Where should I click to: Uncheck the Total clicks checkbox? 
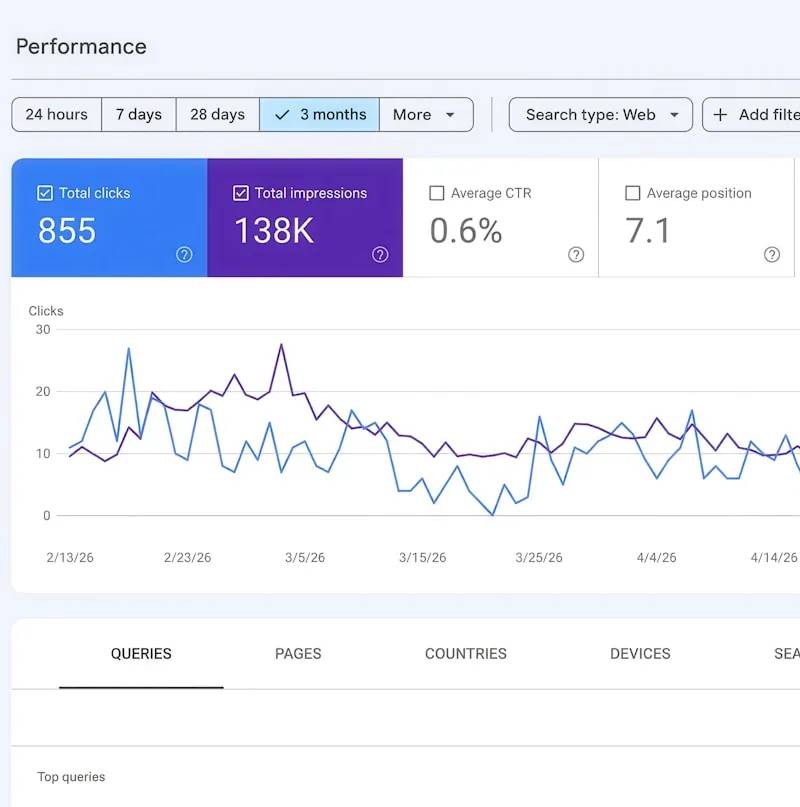tap(45, 193)
